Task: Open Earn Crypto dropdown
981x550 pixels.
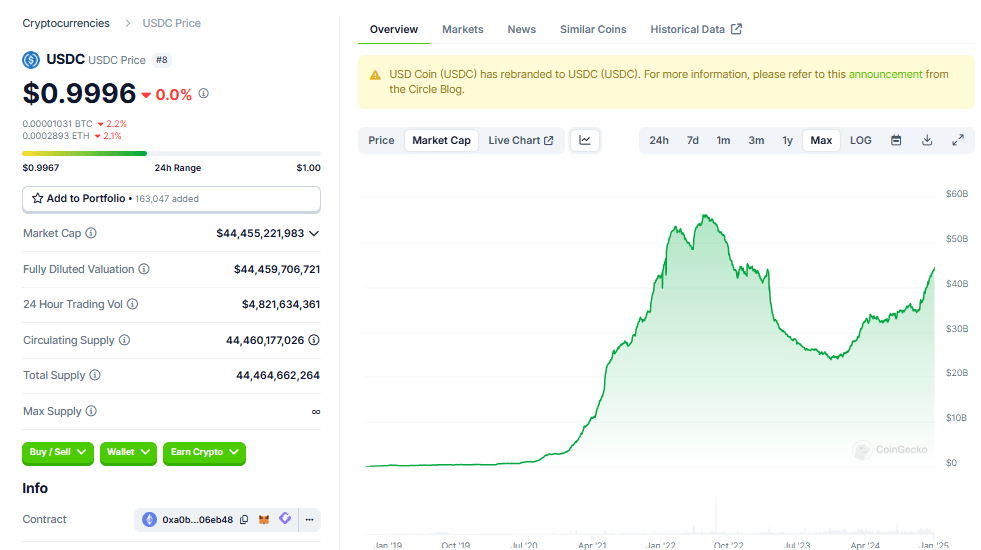Action: coord(204,452)
